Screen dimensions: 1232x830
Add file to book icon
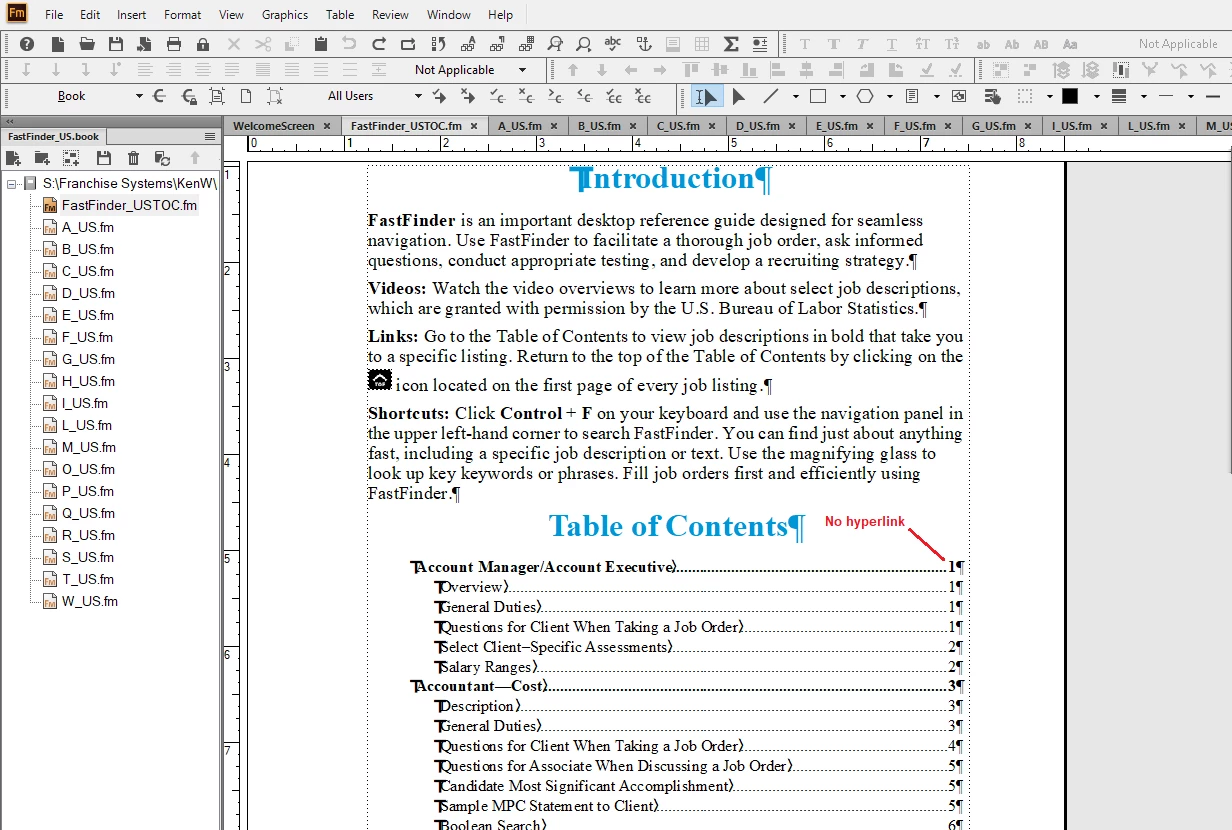click(13, 158)
